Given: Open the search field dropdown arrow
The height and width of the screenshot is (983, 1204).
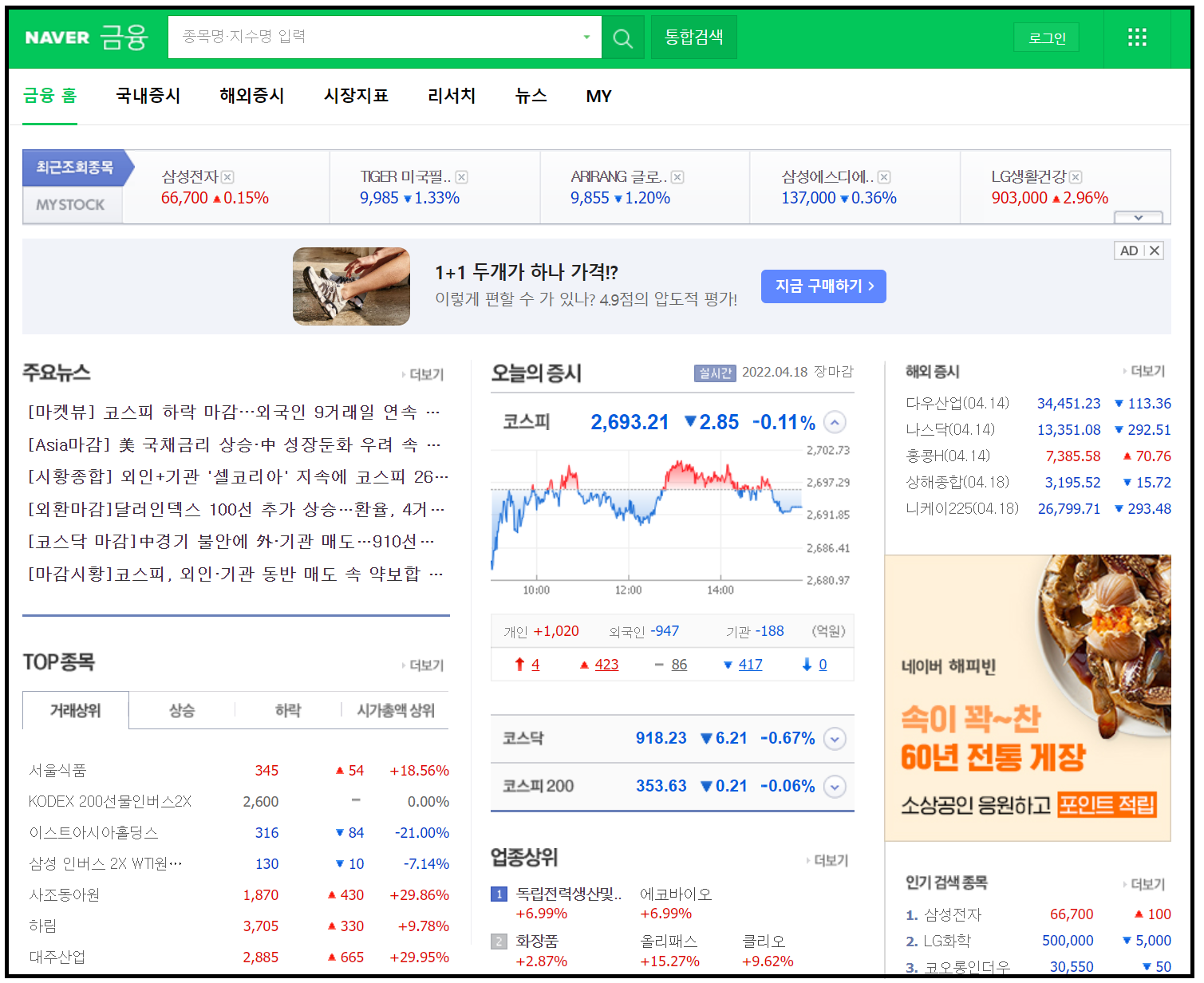Looking at the screenshot, I should [586, 37].
